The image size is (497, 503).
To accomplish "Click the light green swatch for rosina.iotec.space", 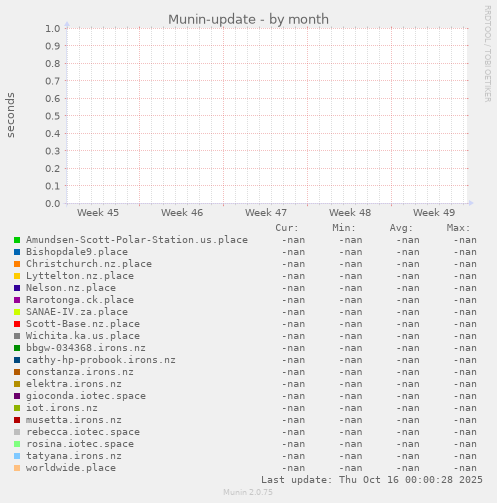I will click(x=17, y=444).
